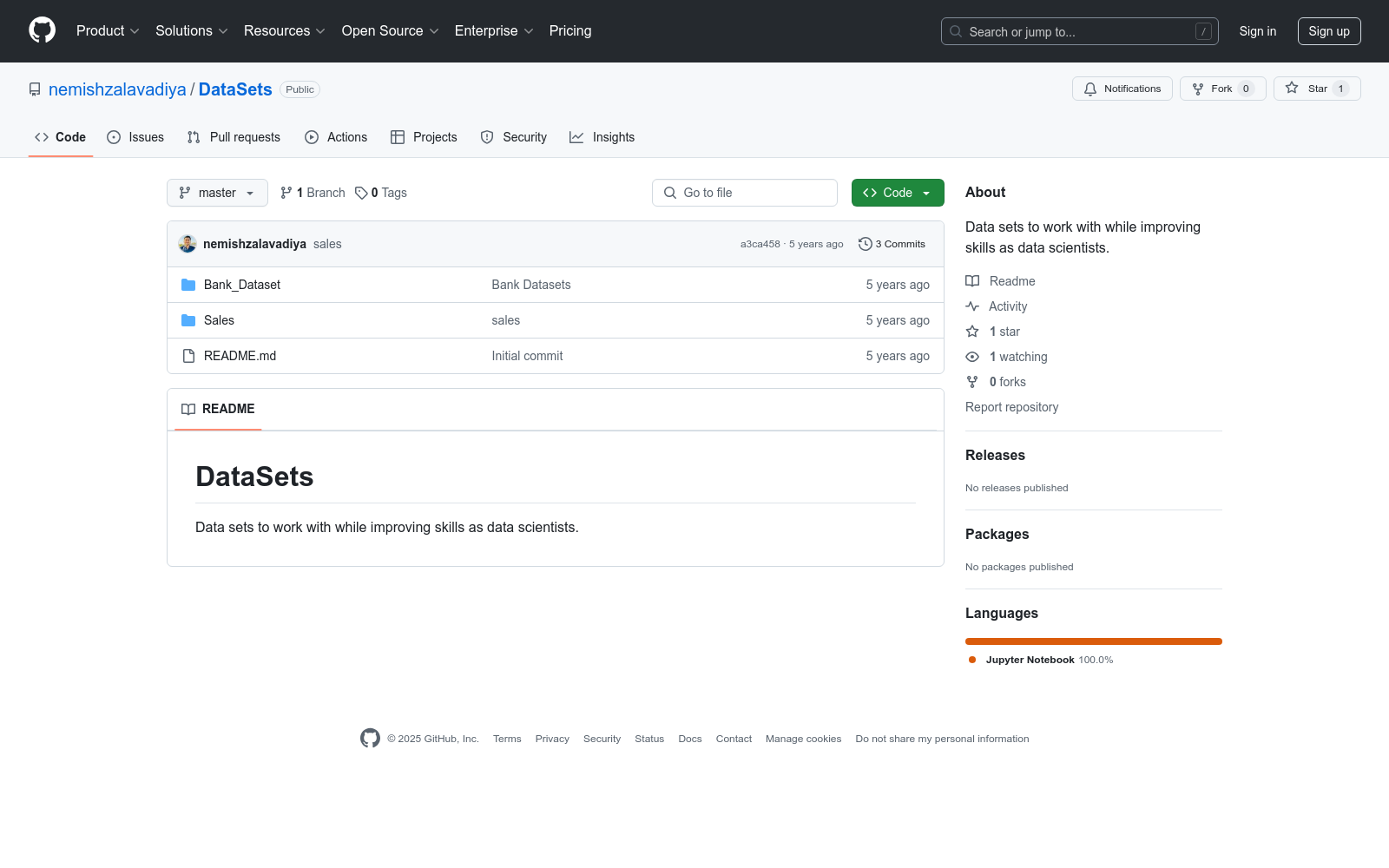Screen dimensions: 1389x868
Task: View the 1 Branch link
Action: (313, 193)
